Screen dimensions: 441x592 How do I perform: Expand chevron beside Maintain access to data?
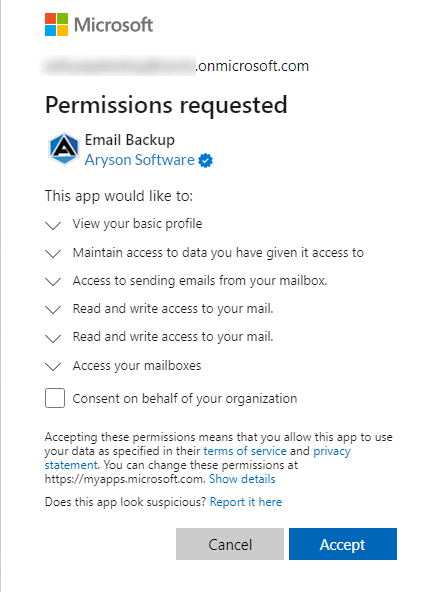tap(53, 254)
